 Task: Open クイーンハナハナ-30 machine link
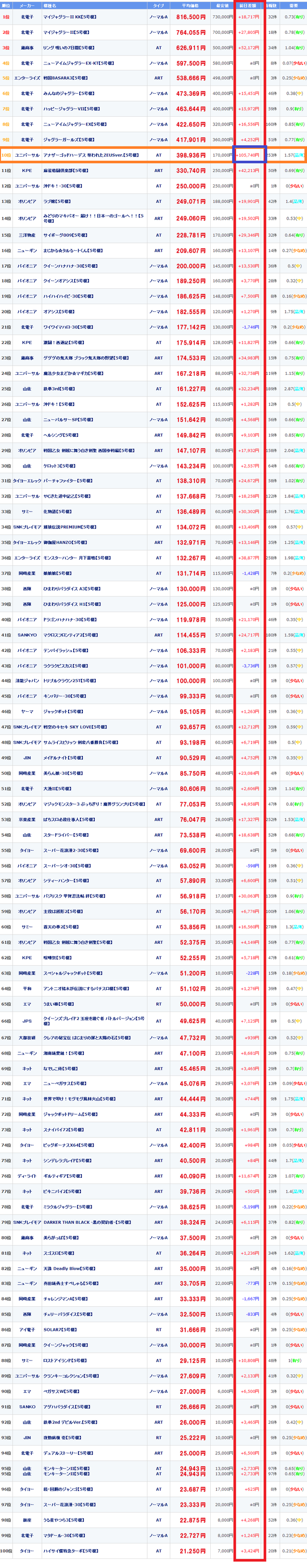click(68, 265)
